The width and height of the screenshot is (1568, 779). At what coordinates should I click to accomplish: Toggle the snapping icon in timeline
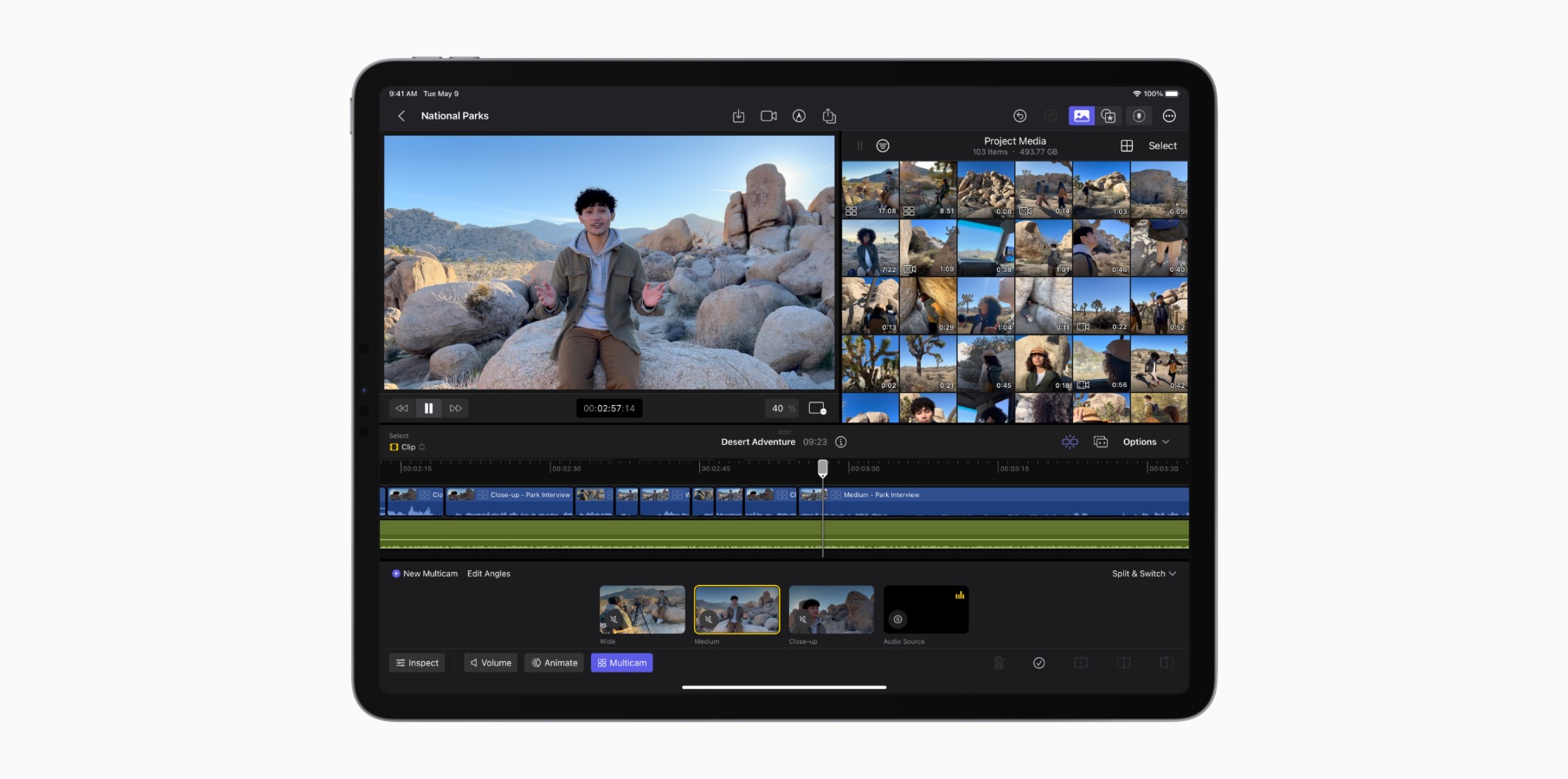tap(1070, 442)
